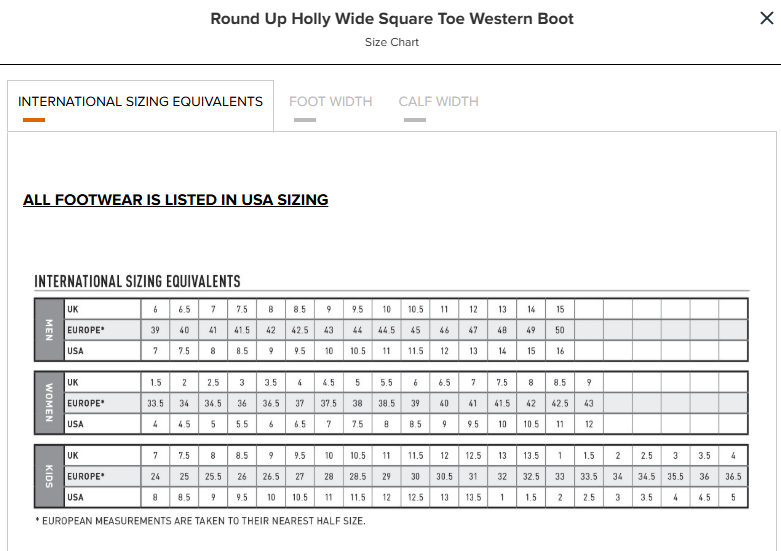Switch to the Foot Width tab
The width and height of the screenshot is (781, 551).
click(331, 102)
